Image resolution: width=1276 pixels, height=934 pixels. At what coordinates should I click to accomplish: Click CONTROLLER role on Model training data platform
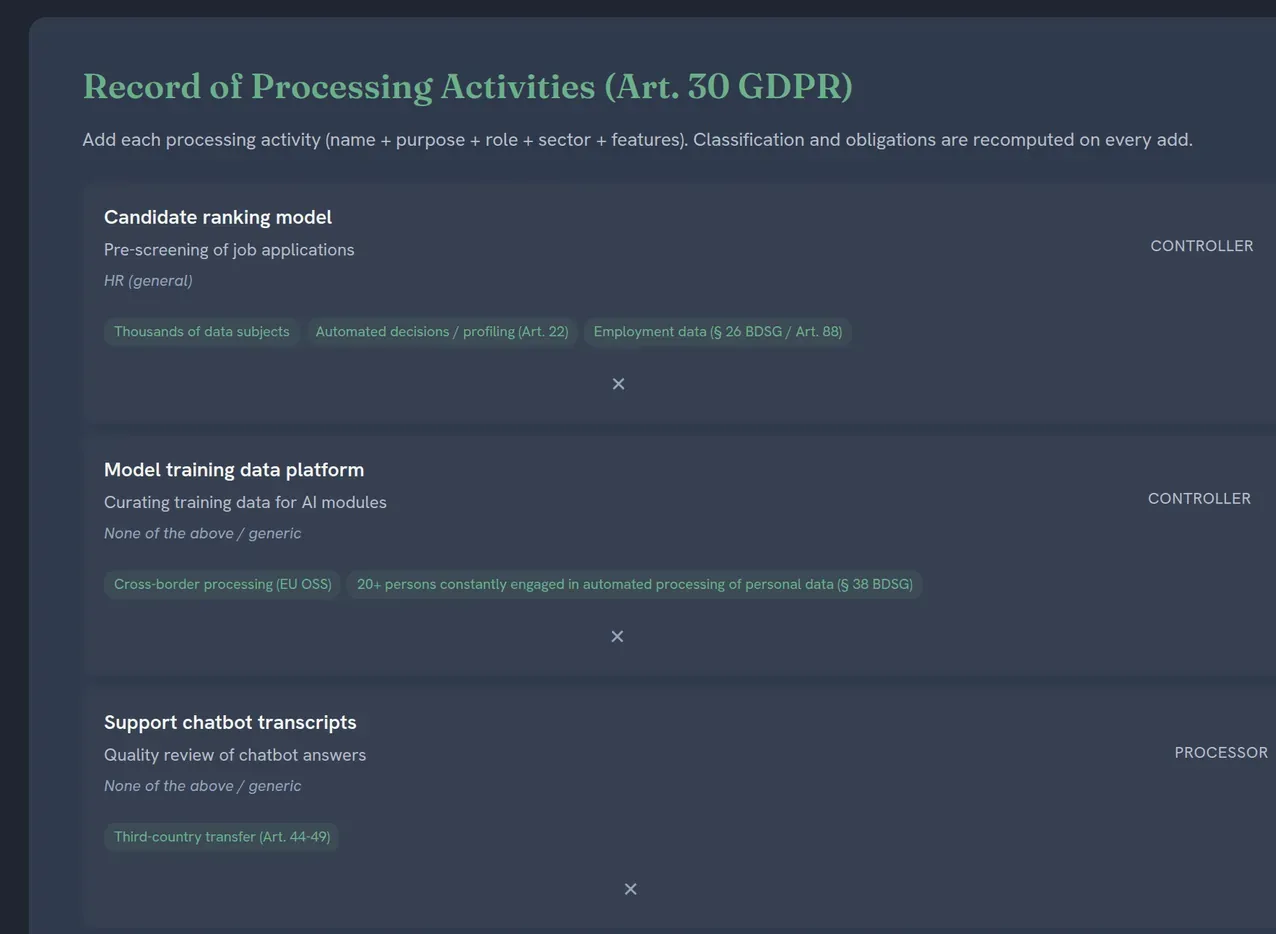pos(1199,499)
